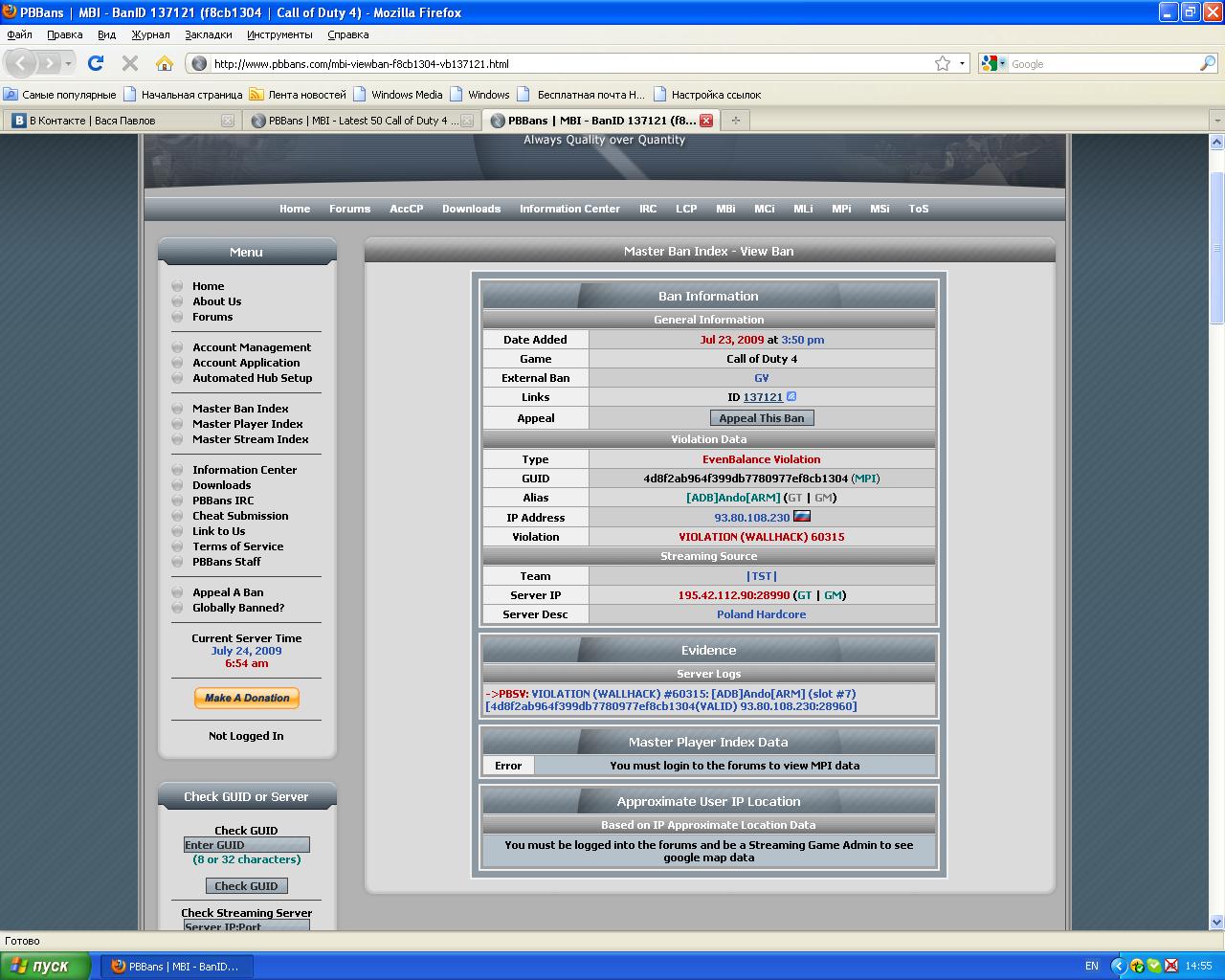This screenshot has height=980, width=1225.
Task: Click the Appeal This Ban button
Action: pyautogui.click(x=762, y=418)
